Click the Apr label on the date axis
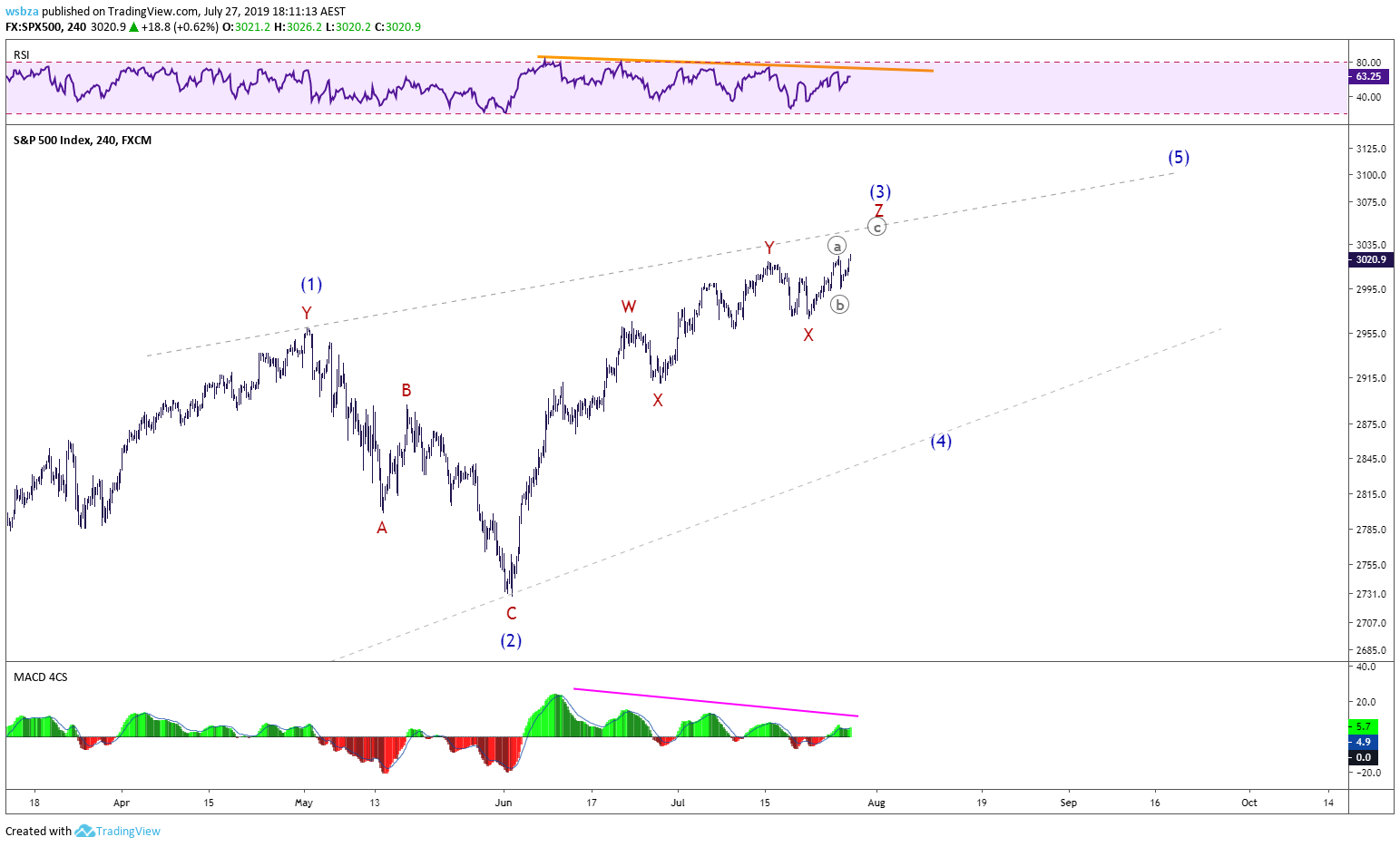Viewport: 1400px width, 847px height. [x=122, y=803]
